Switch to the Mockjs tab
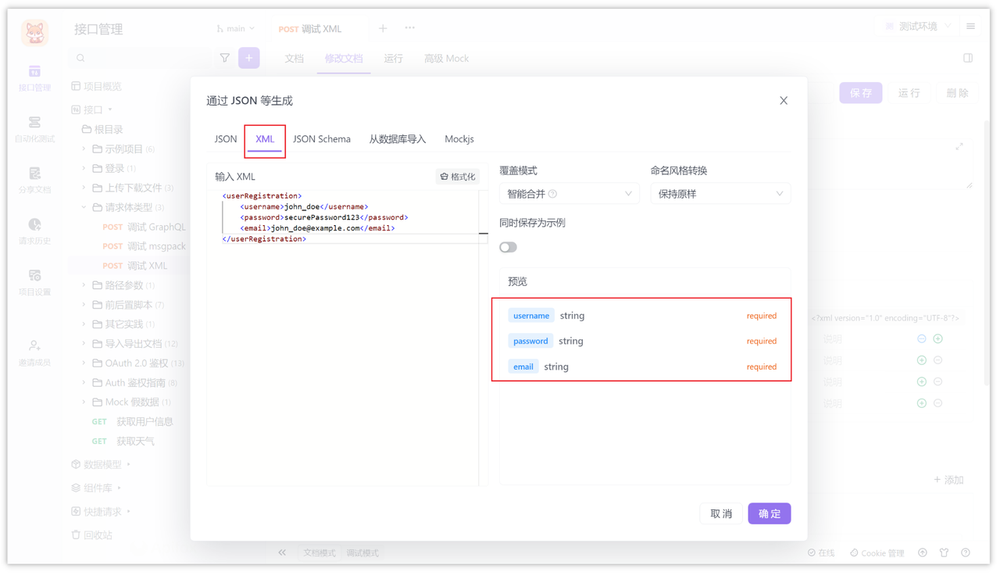Viewport: 1000px width, 576px height. (x=459, y=139)
